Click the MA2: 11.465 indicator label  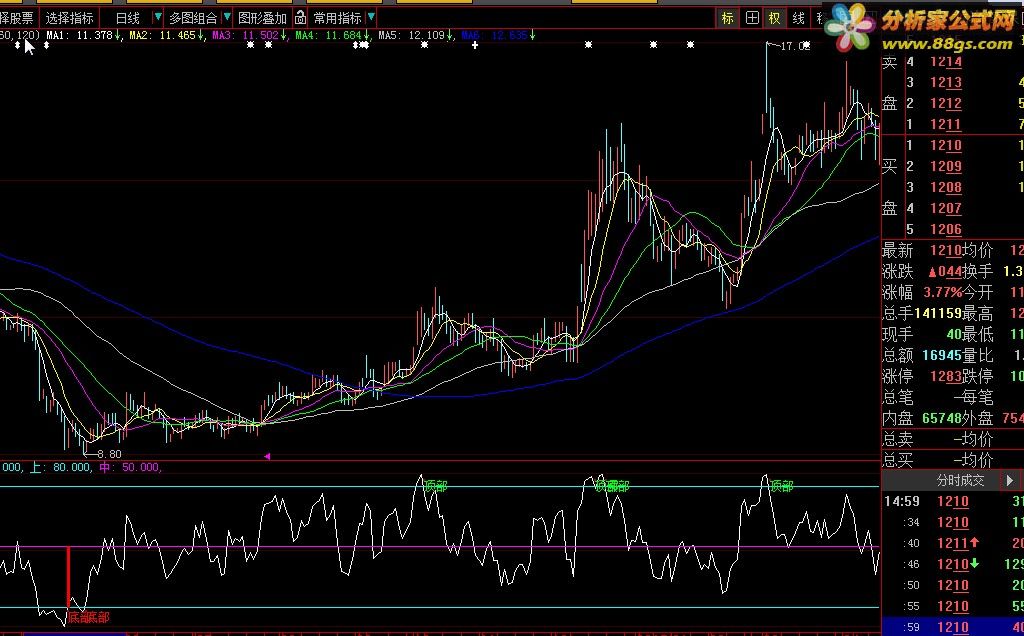click(x=166, y=35)
